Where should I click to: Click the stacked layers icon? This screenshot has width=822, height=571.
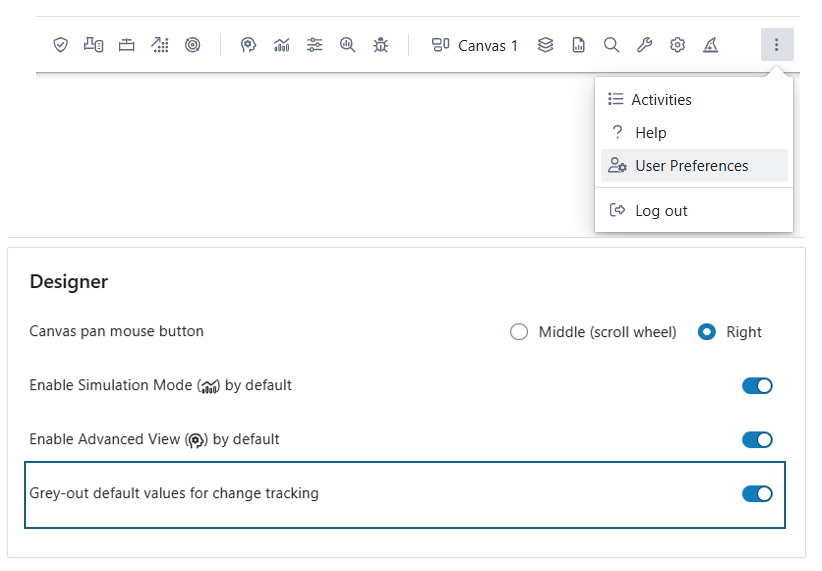[x=545, y=45]
